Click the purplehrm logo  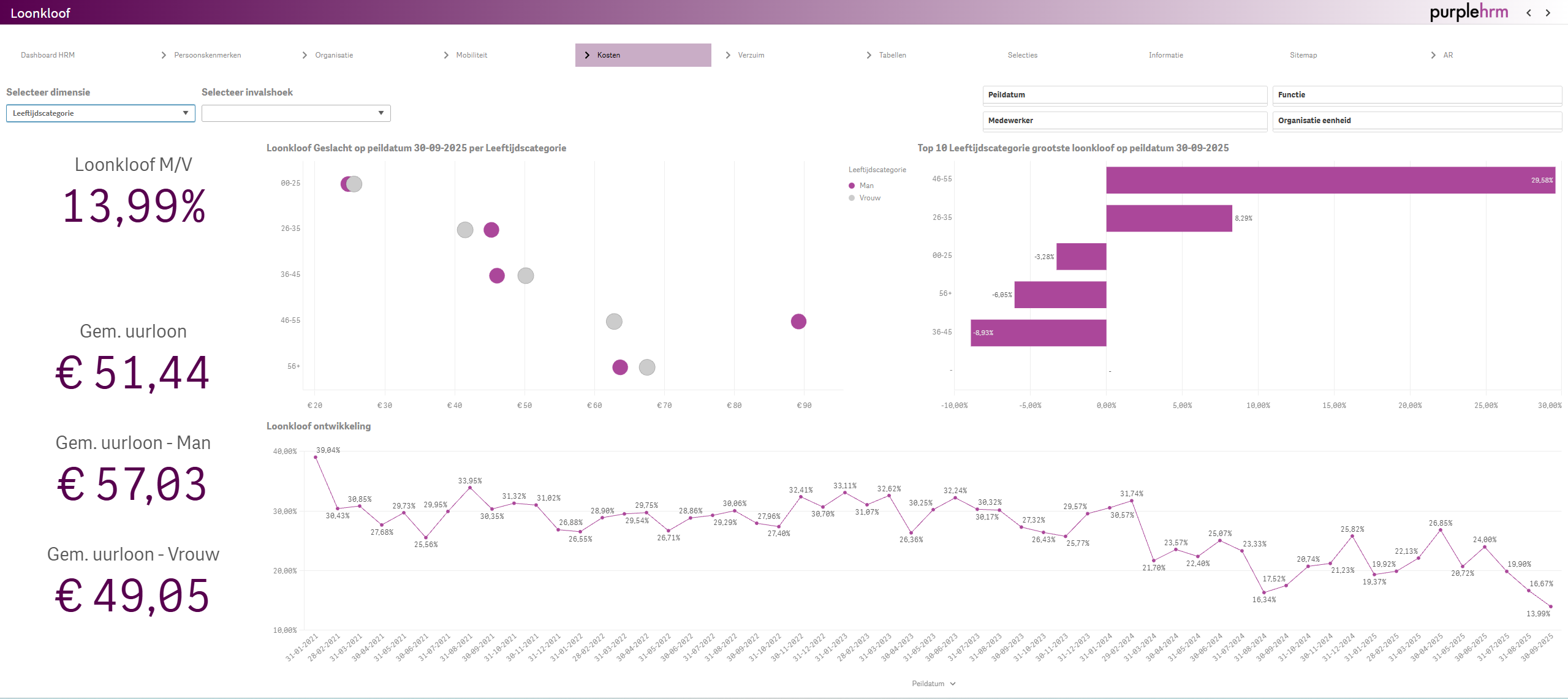coord(1468,12)
